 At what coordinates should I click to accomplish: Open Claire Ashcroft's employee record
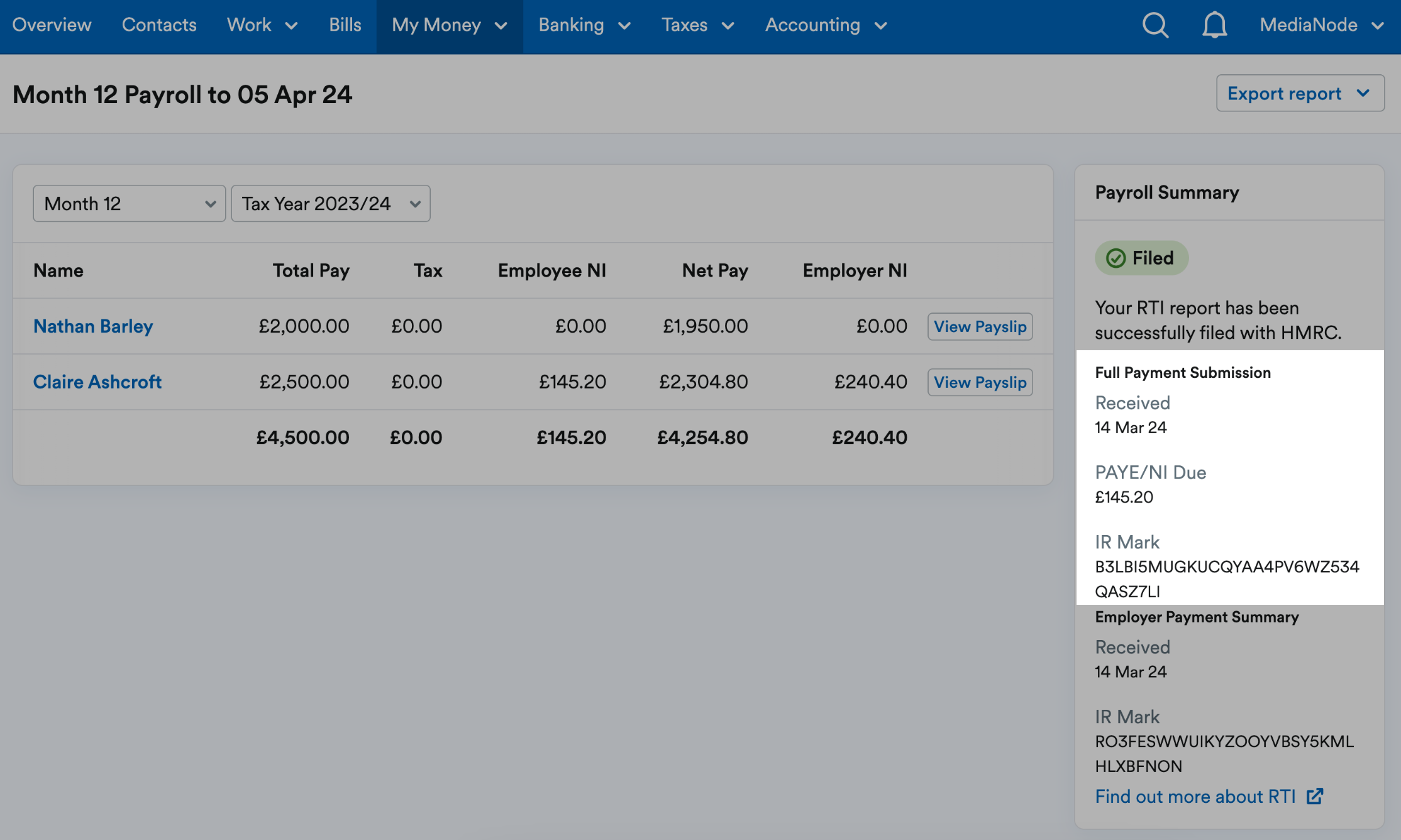pyautogui.click(x=97, y=382)
